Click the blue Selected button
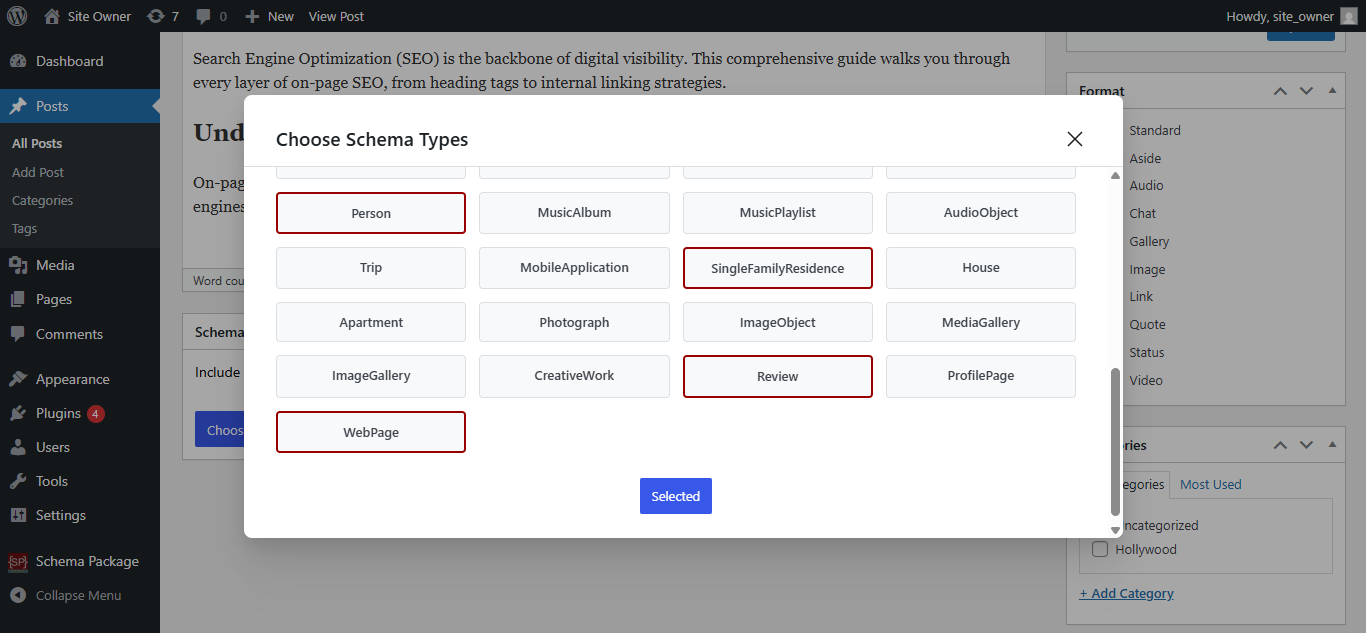Image resolution: width=1366 pixels, height=633 pixels. pyautogui.click(x=676, y=496)
